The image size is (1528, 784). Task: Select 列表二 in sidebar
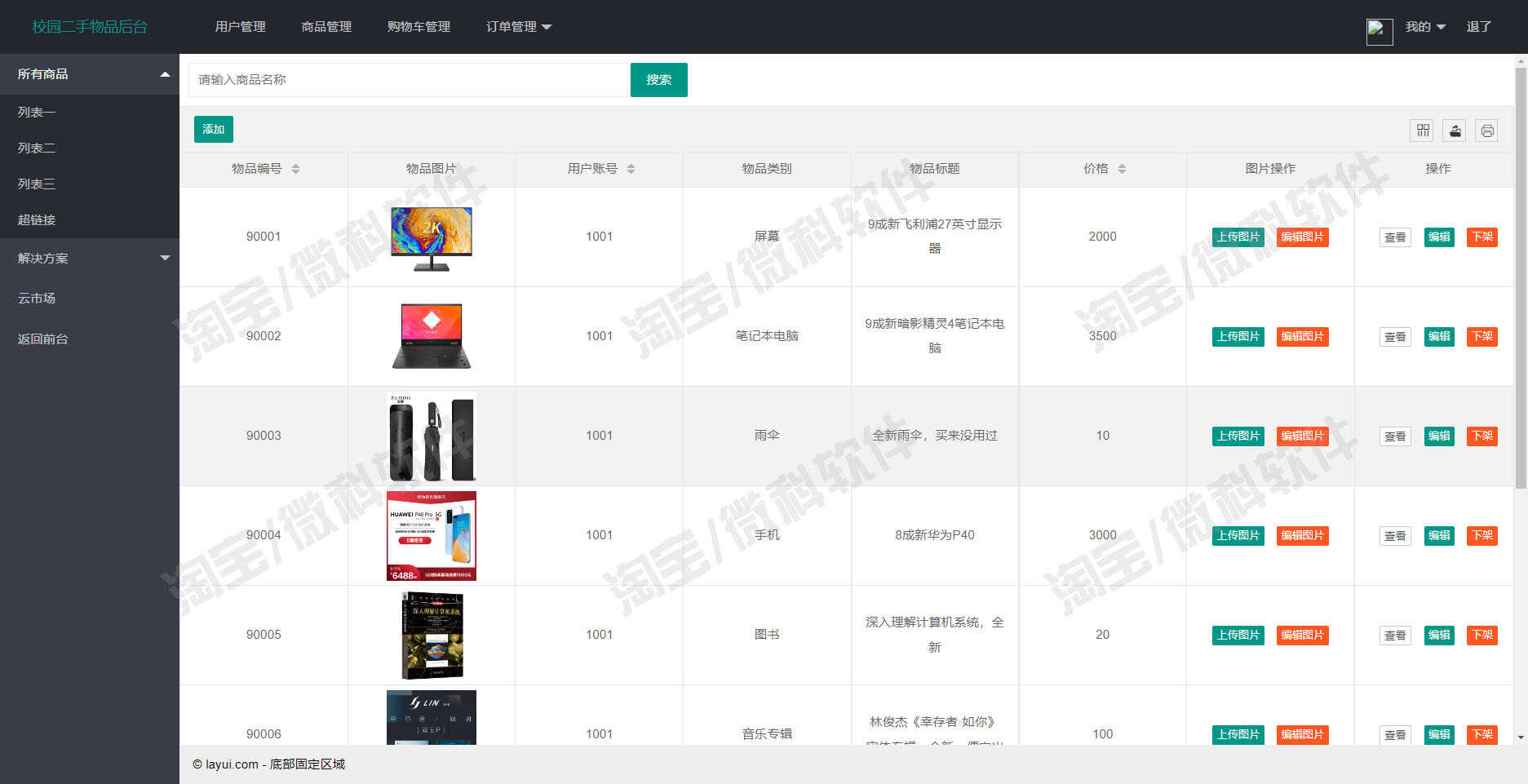[90, 148]
